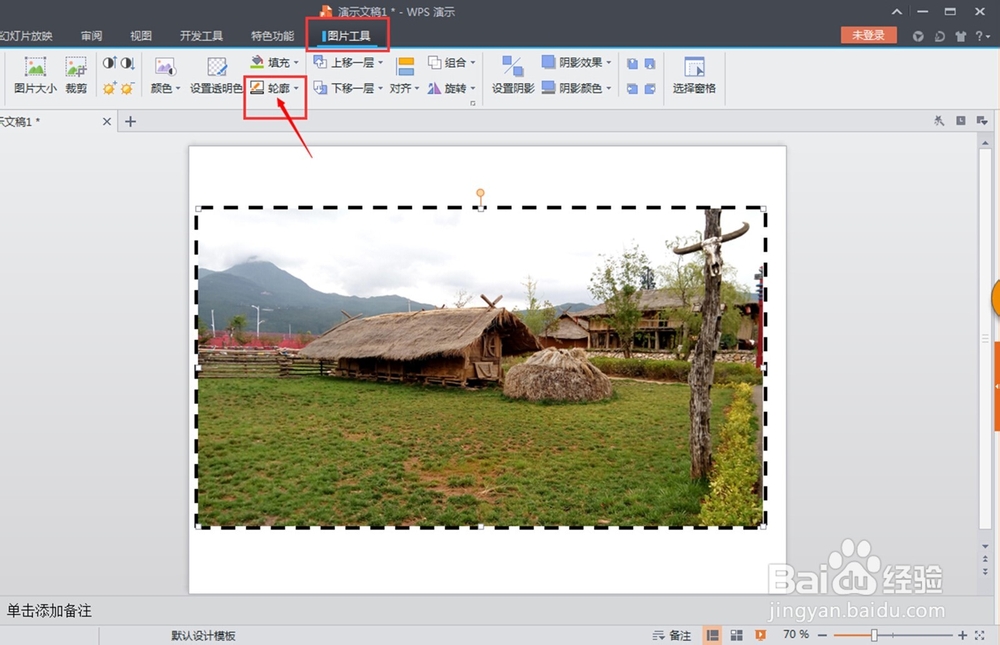Image resolution: width=1000 pixels, height=645 pixels.
Task: Collapse the ribbon with up chevron
Action: [897, 11]
